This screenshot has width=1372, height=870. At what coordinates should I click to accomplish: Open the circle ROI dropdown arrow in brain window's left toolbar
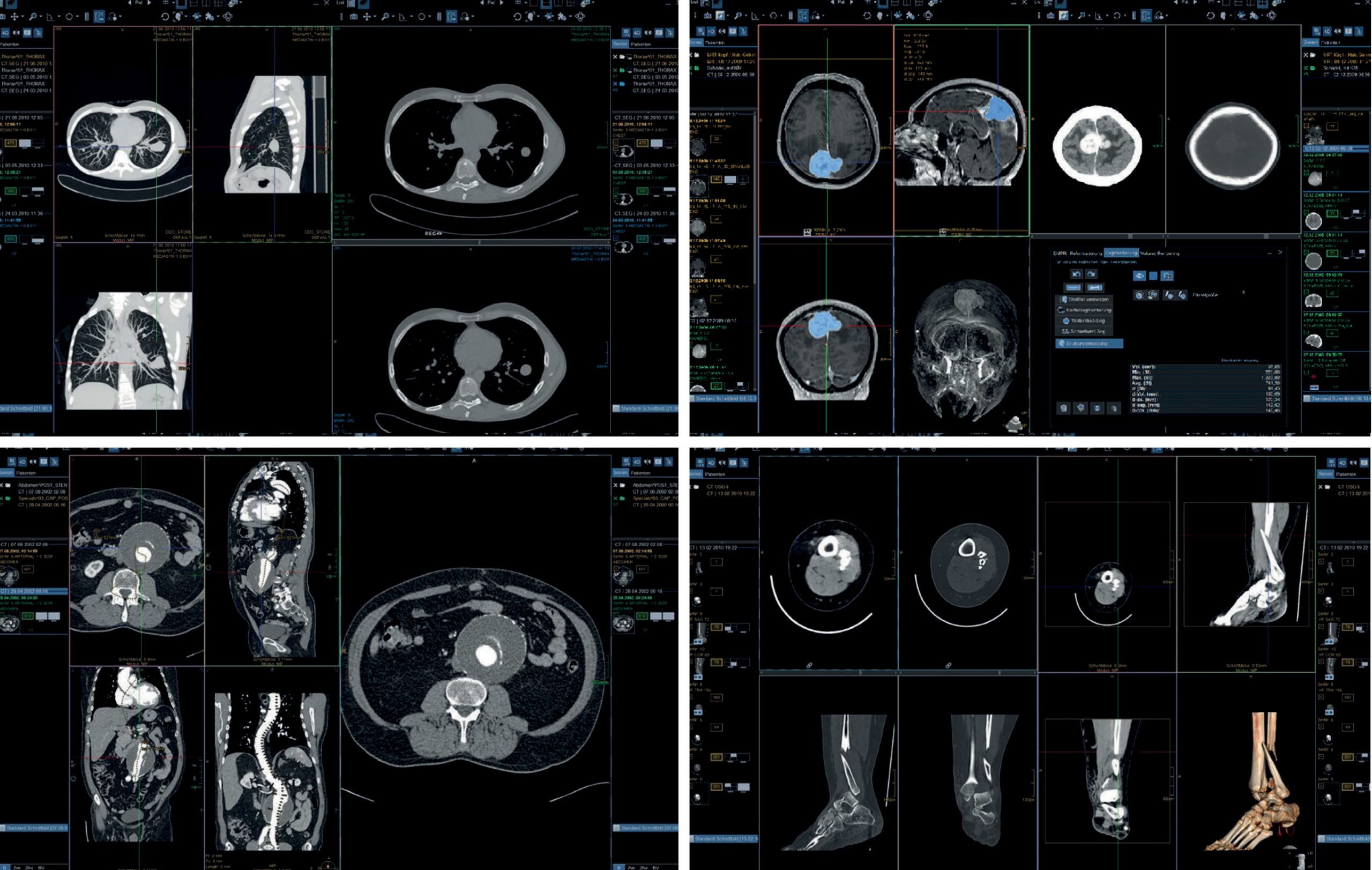(x=782, y=16)
